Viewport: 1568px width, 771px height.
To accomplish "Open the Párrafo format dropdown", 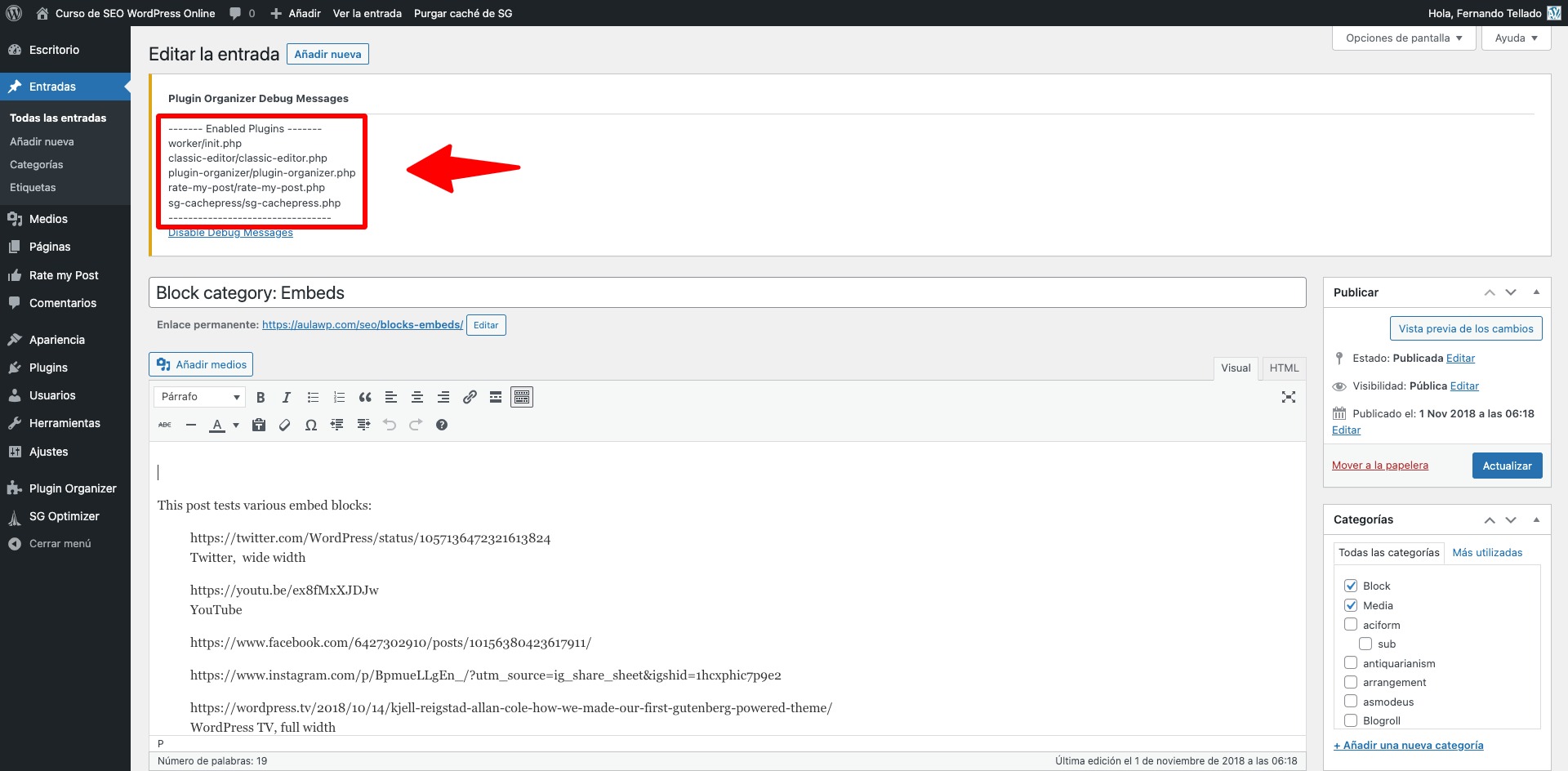I will (x=199, y=397).
